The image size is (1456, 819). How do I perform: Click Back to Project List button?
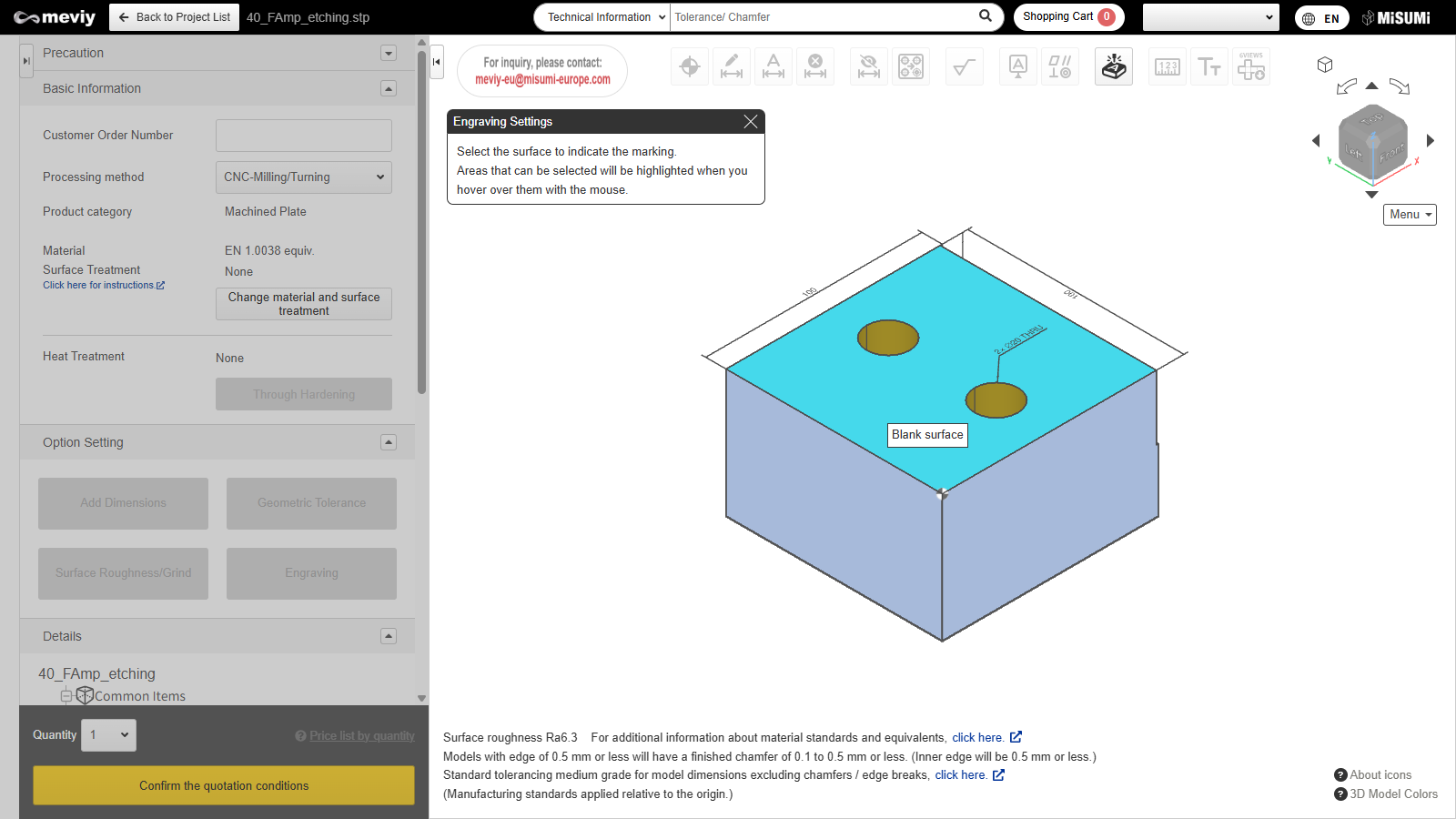pyautogui.click(x=174, y=17)
